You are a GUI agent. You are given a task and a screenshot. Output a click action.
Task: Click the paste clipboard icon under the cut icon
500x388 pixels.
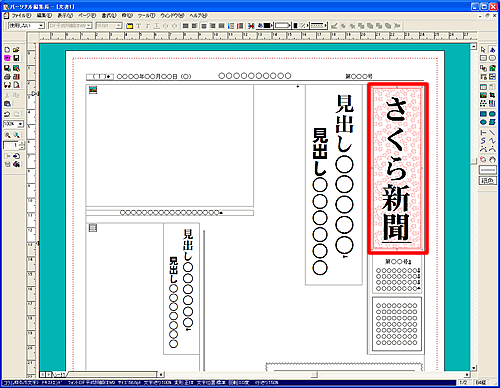(x=7, y=104)
